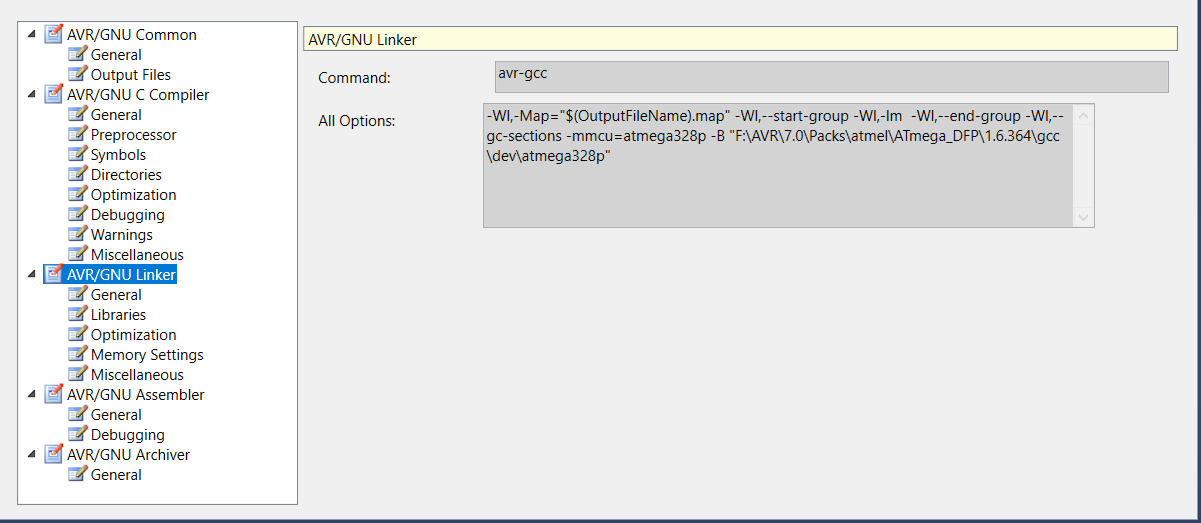Screen dimensions: 1201x523
Task: Click the All Options: label
Action: [x=357, y=120]
